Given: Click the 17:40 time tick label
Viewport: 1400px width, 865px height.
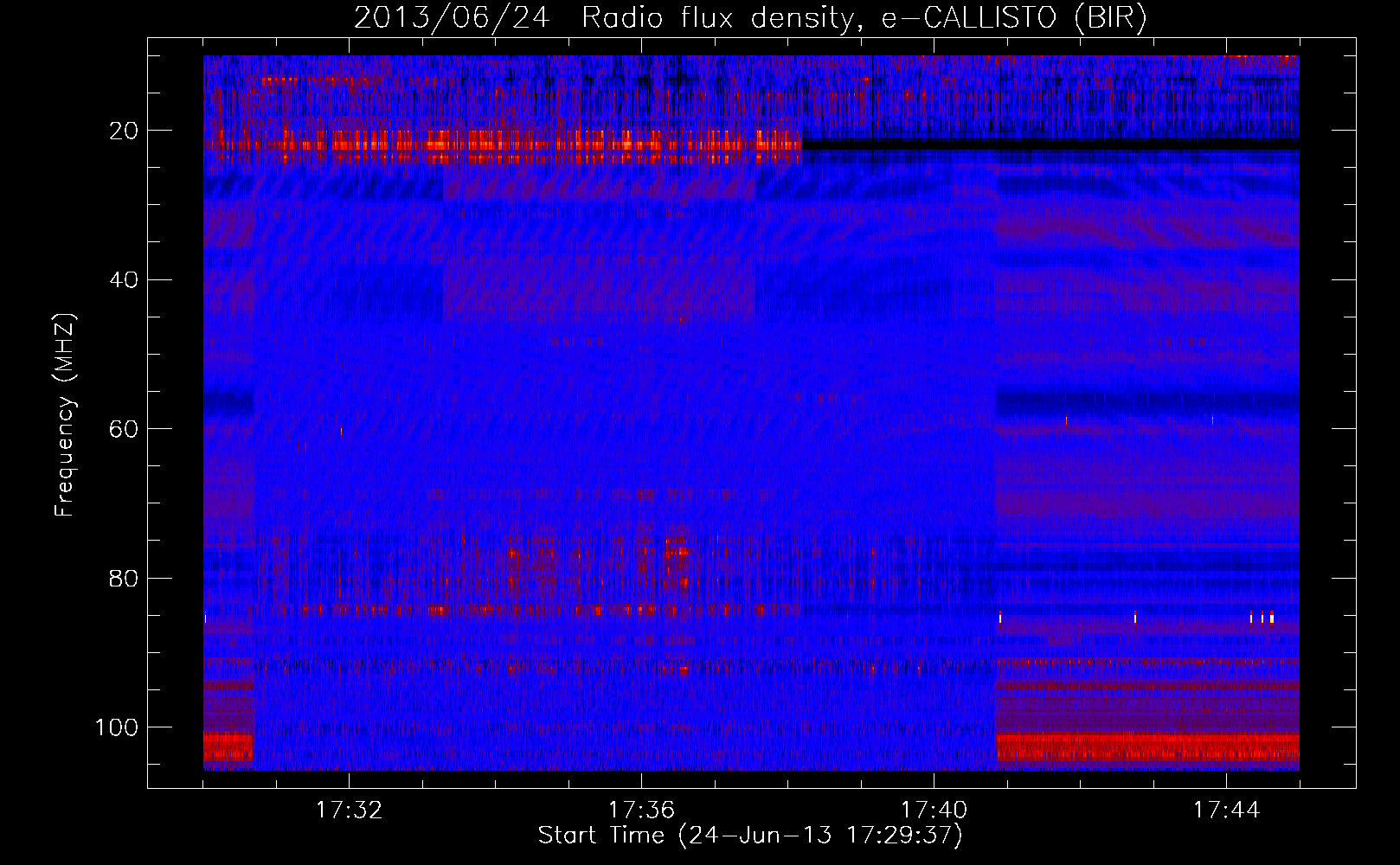Looking at the screenshot, I should tap(934, 811).
